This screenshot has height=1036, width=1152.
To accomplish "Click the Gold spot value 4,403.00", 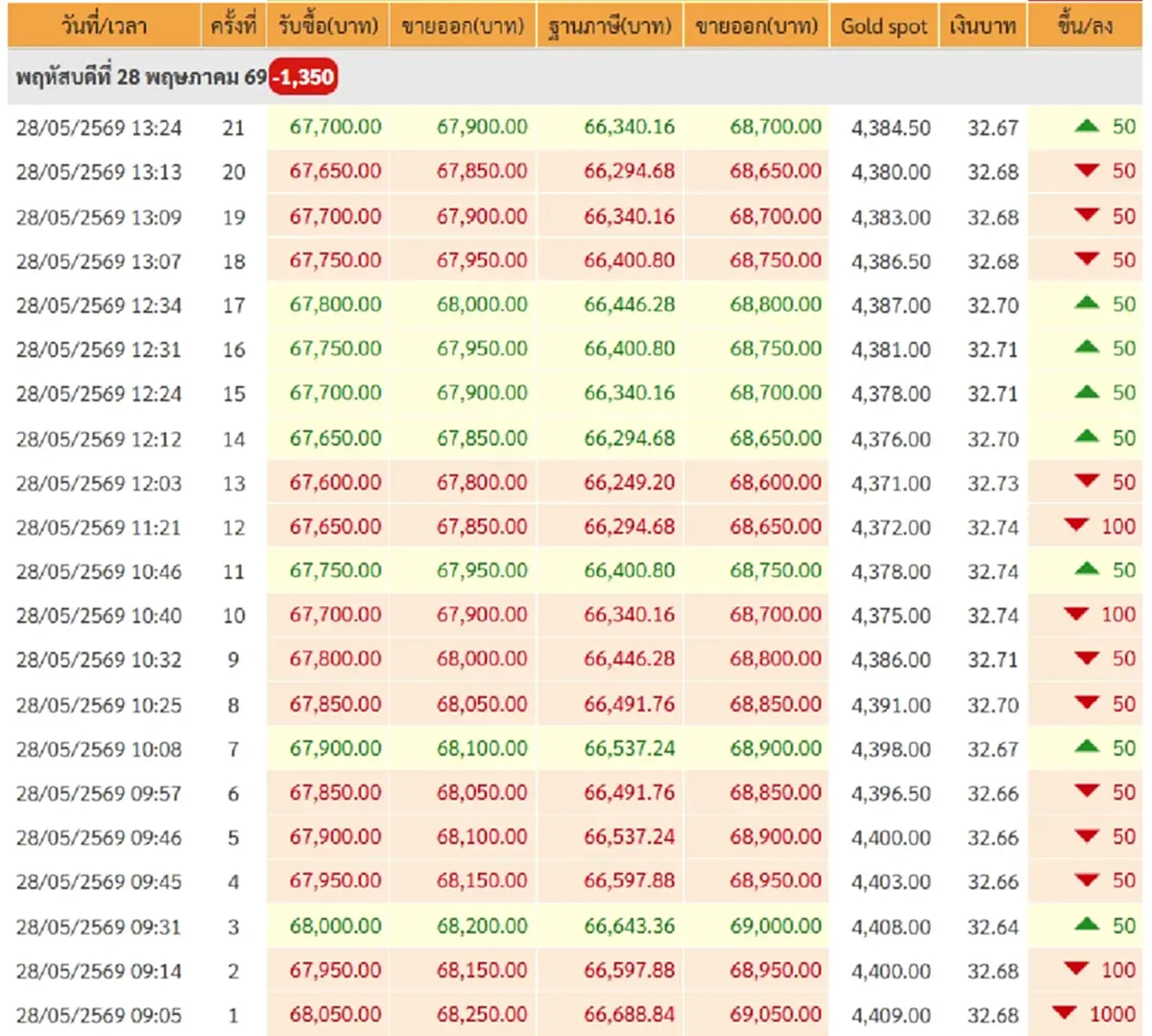I will (891, 881).
